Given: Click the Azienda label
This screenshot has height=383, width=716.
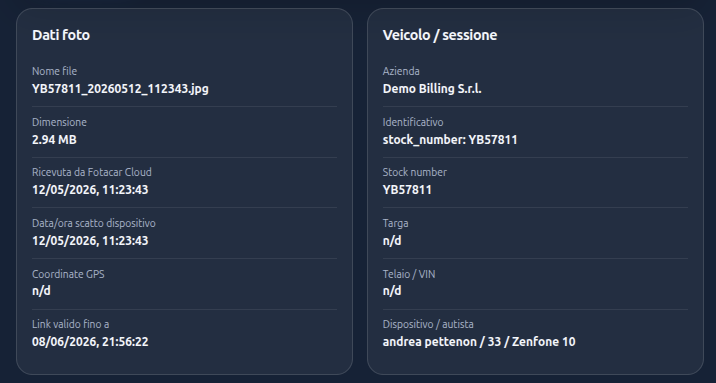Looking at the screenshot, I should 401,71.
